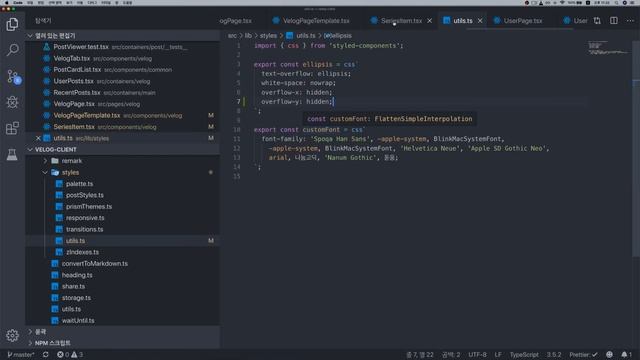Click the ellipsis symbol breadcrumb
Image resolution: width=640 pixels, height=360 pixels.
click(x=338, y=36)
